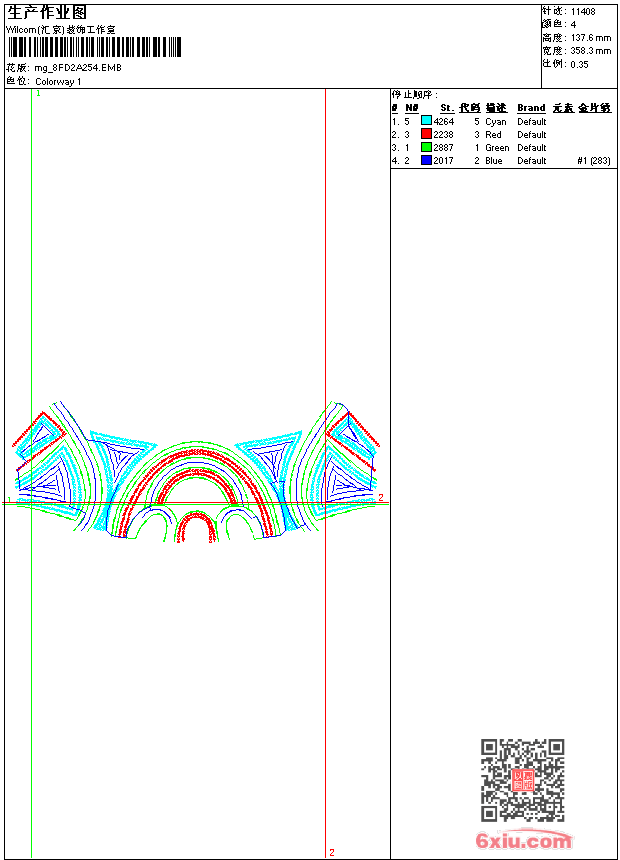Click the Red color swatch

click(x=426, y=134)
